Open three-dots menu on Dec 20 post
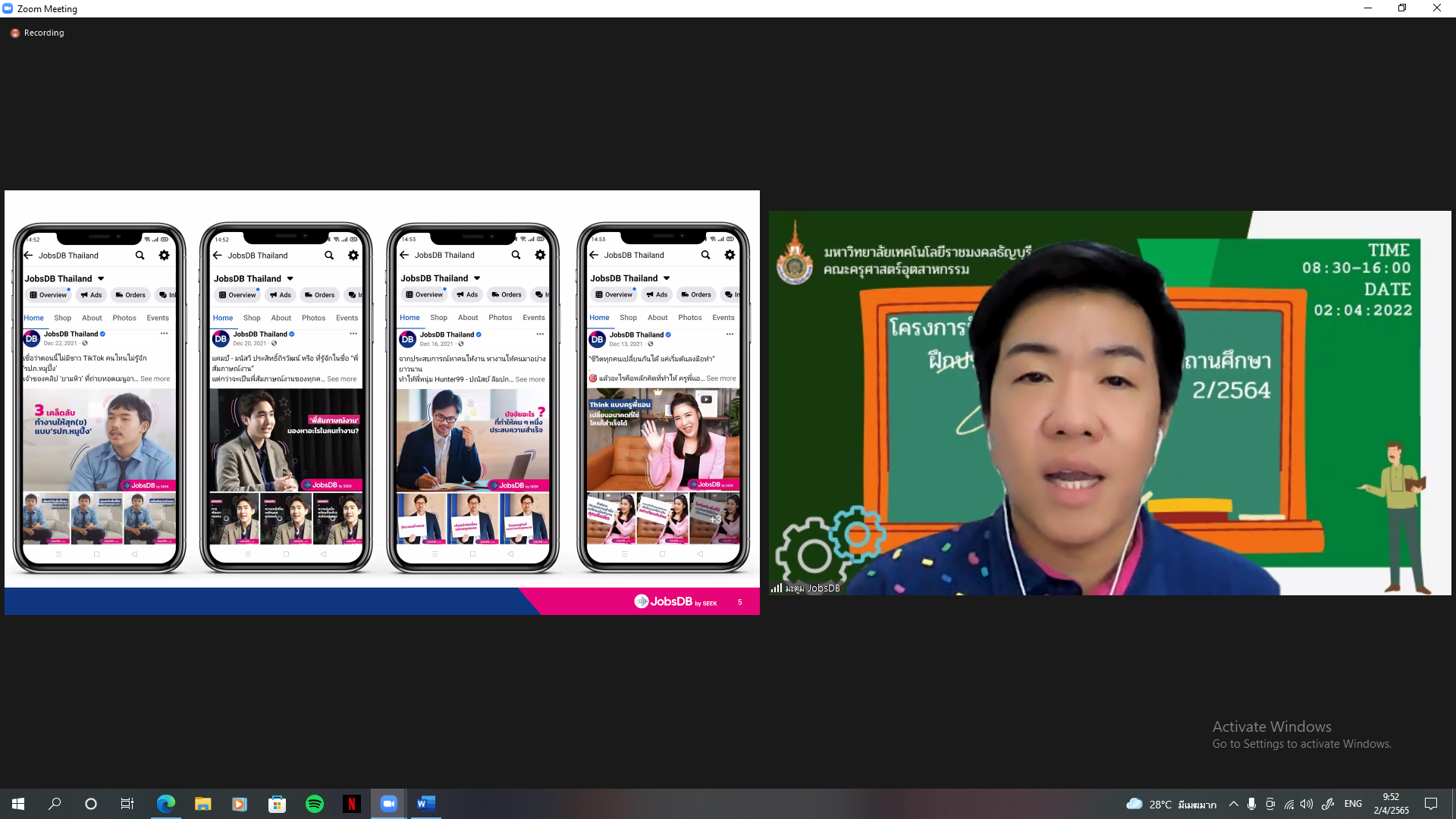1456x819 pixels. click(x=353, y=334)
